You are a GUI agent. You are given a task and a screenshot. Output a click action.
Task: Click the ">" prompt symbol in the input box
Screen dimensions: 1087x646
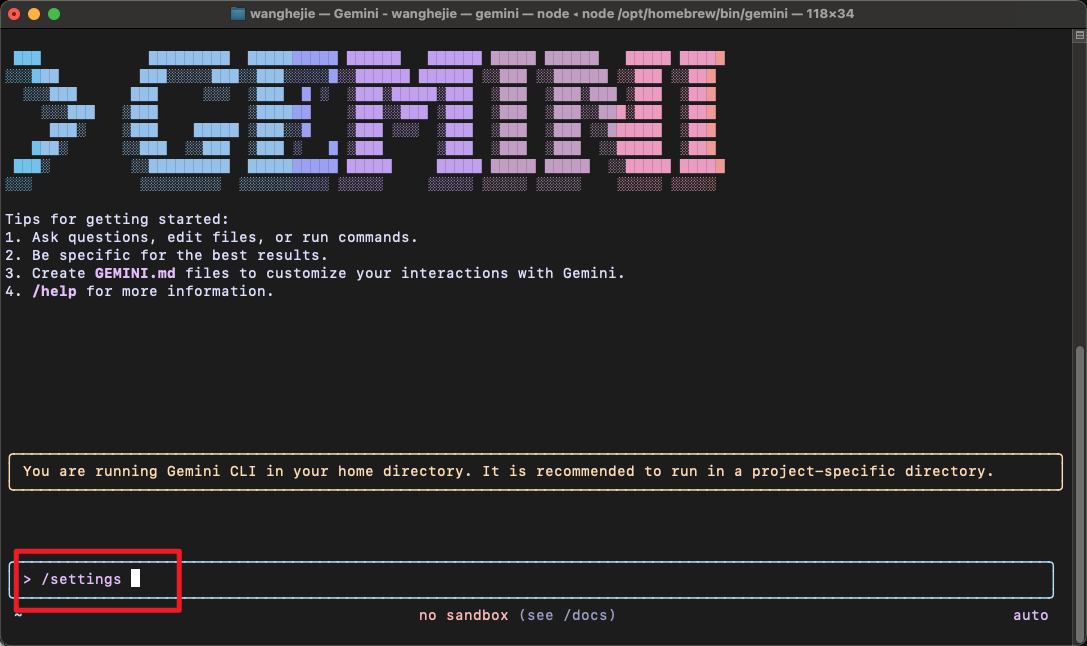pos(27,579)
